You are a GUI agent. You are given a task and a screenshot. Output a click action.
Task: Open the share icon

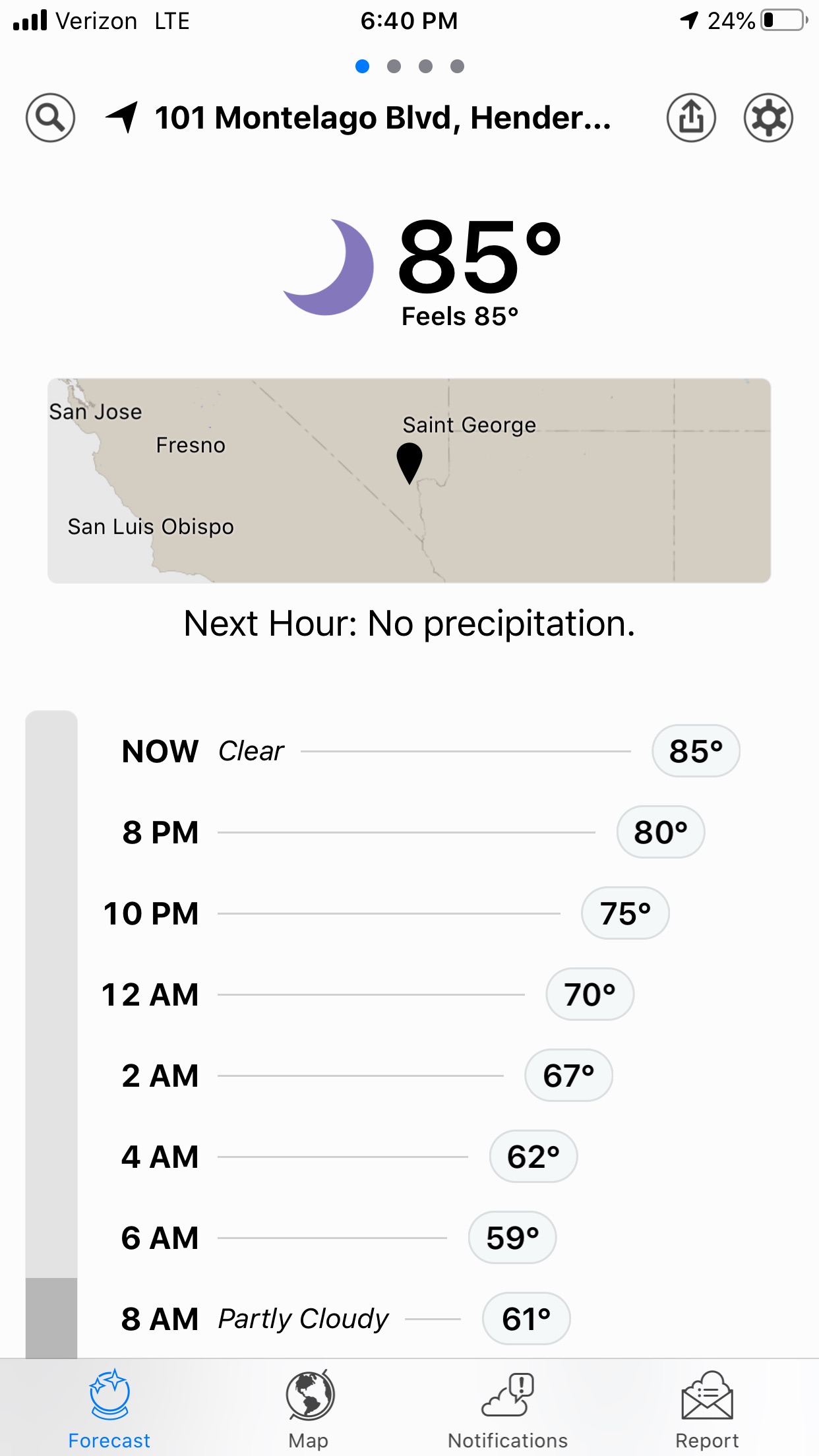(690, 118)
